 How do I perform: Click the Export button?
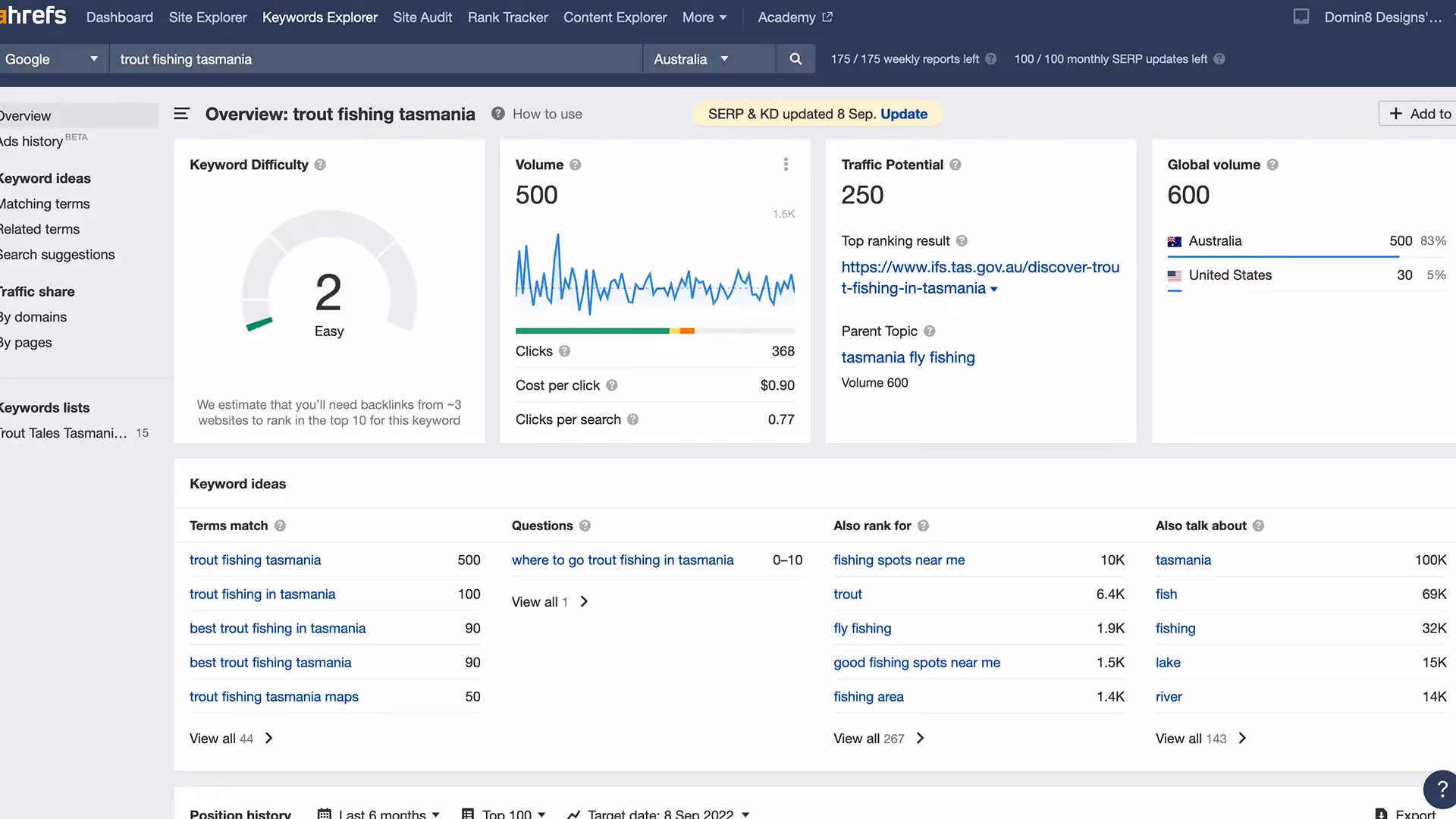1407,814
